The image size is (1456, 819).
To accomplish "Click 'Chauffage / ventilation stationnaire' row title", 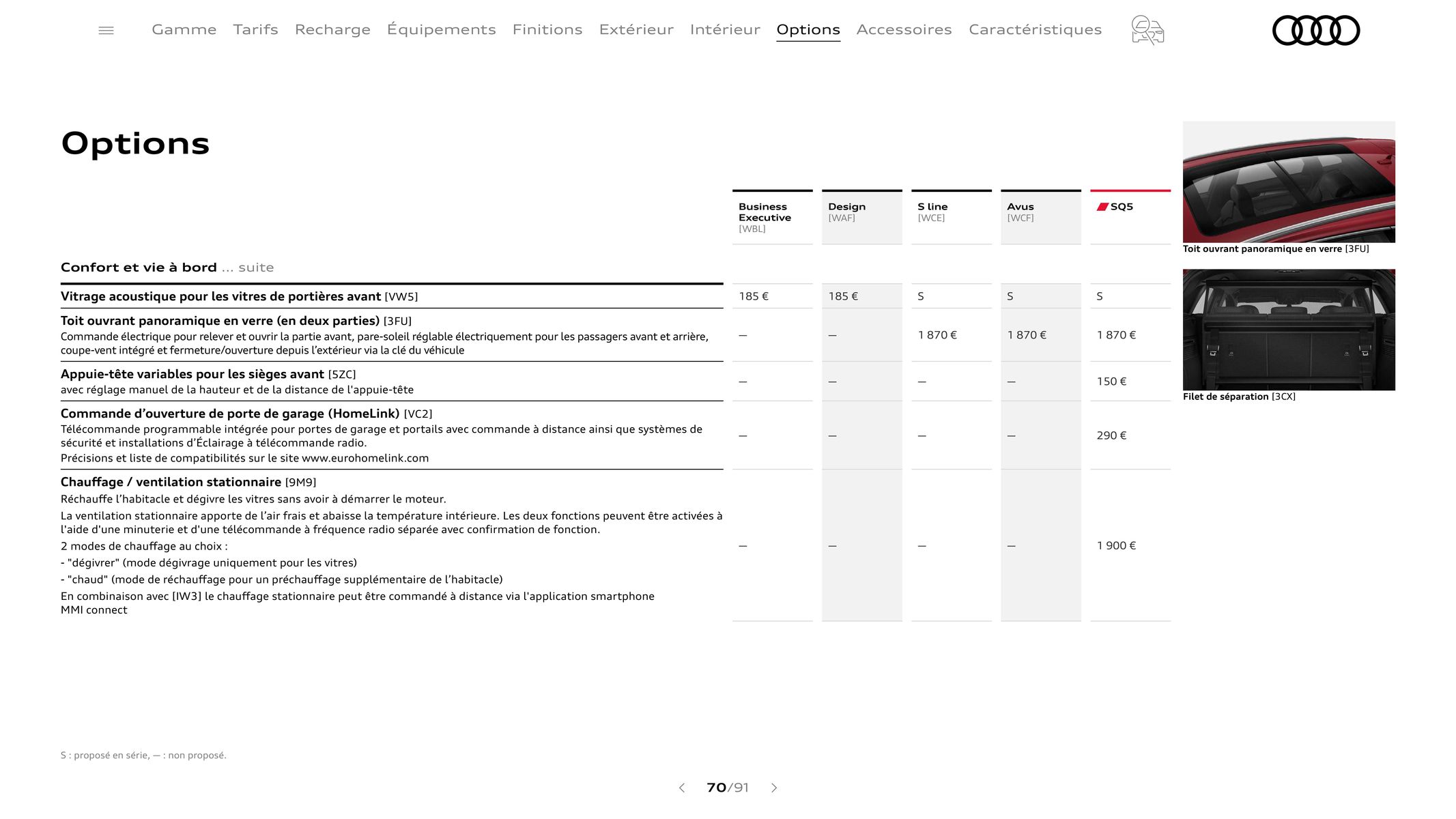I will (x=171, y=482).
